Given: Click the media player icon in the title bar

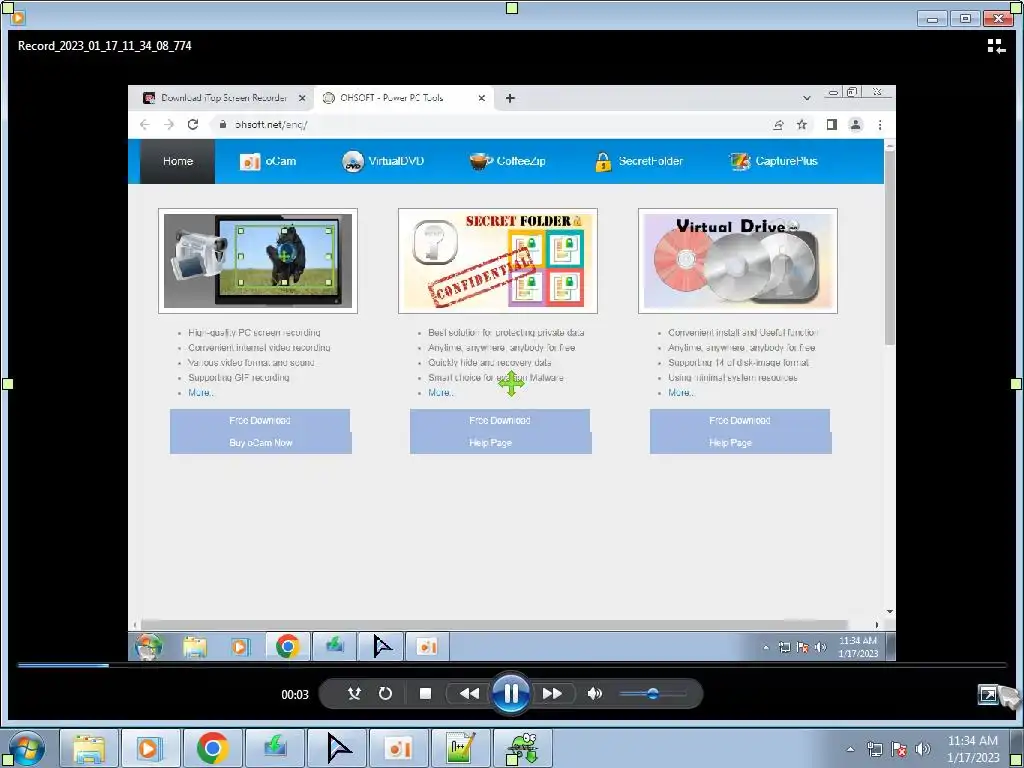Looking at the screenshot, I should (x=18, y=18).
